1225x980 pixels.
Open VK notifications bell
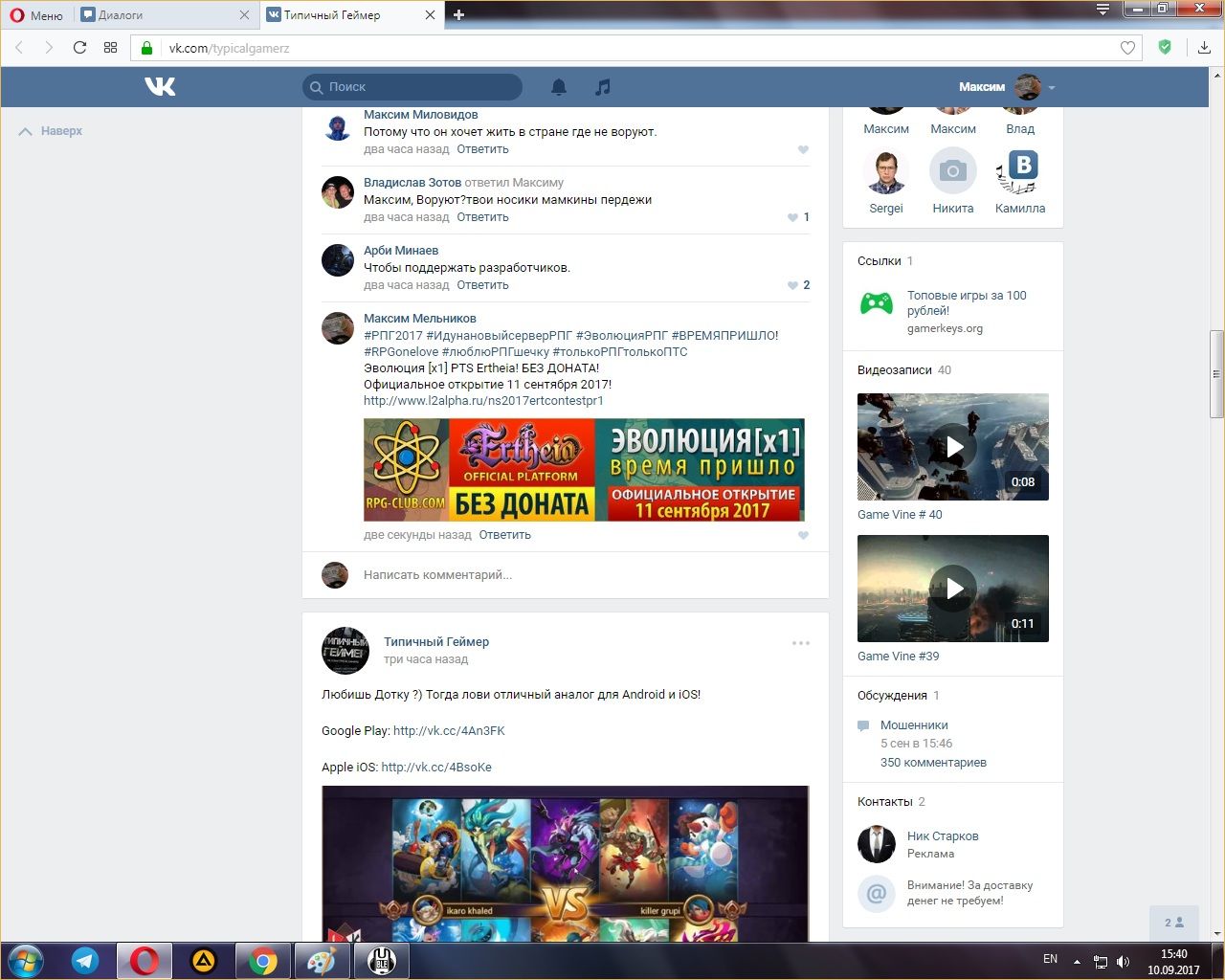click(559, 87)
